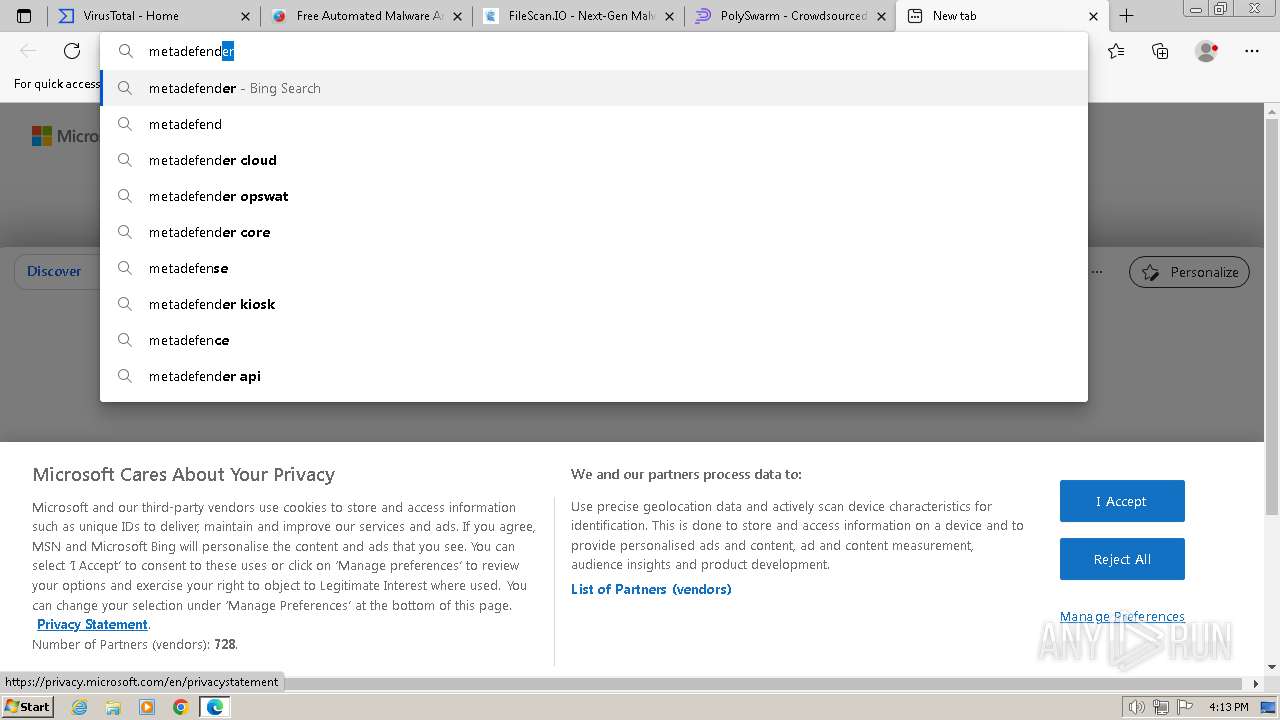Click the 4:13 PM system clock
Screen dimensions: 1280x720
(1228, 707)
